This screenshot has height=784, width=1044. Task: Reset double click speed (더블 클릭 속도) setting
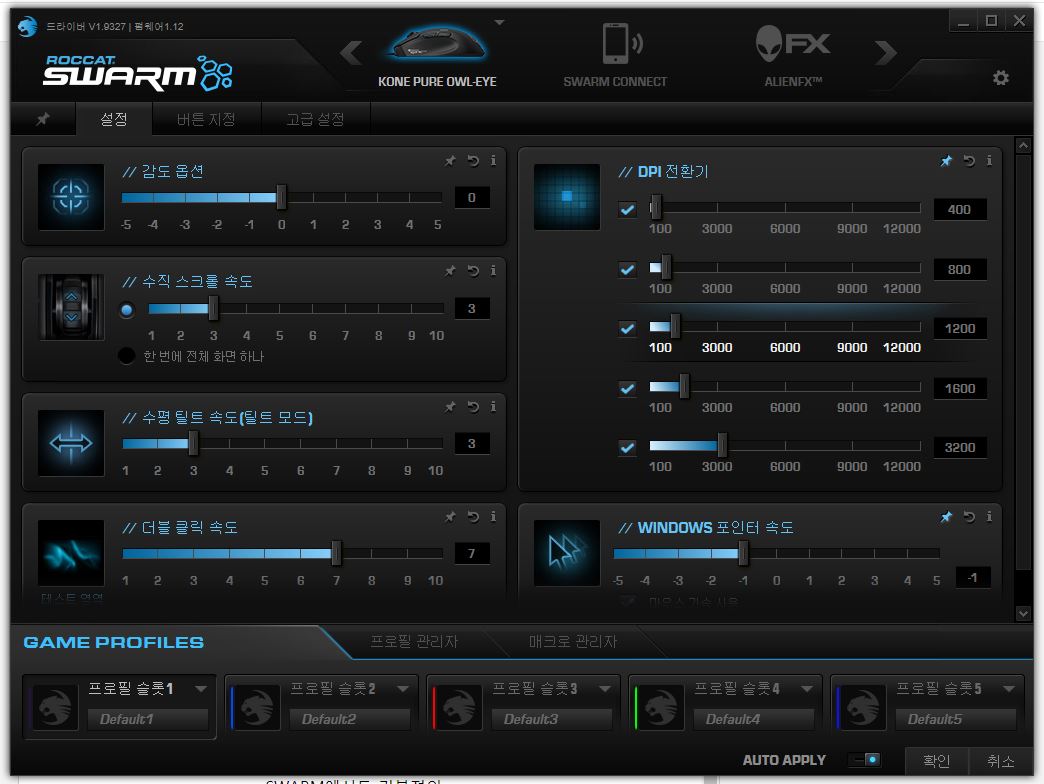coord(473,516)
